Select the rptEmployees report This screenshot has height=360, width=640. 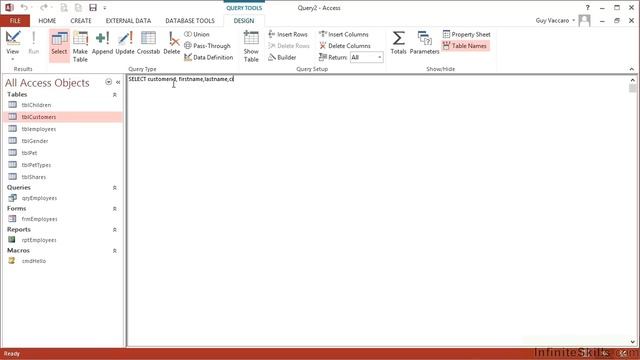click(62, 240)
